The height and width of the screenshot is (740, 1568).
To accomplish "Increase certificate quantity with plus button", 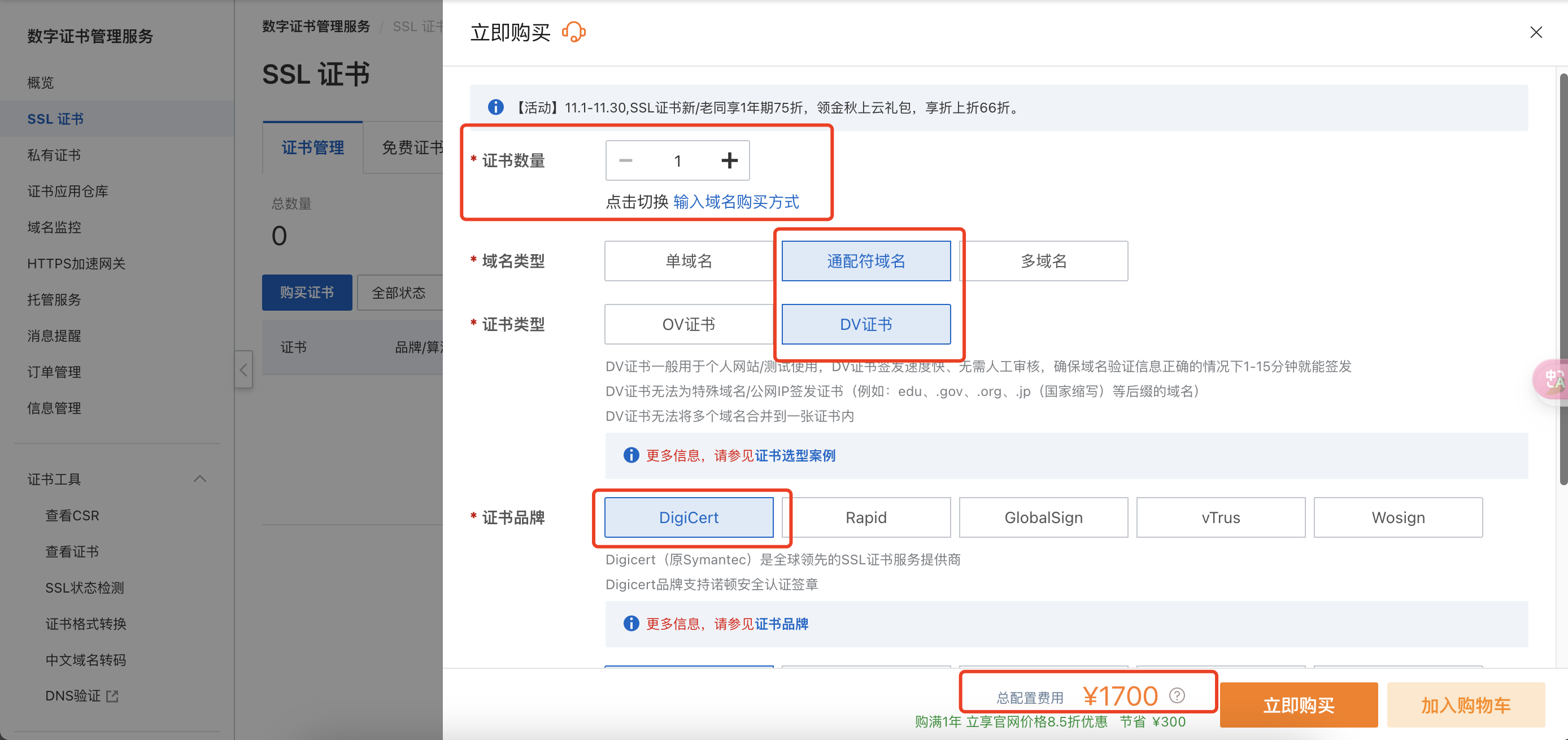I will click(x=729, y=160).
